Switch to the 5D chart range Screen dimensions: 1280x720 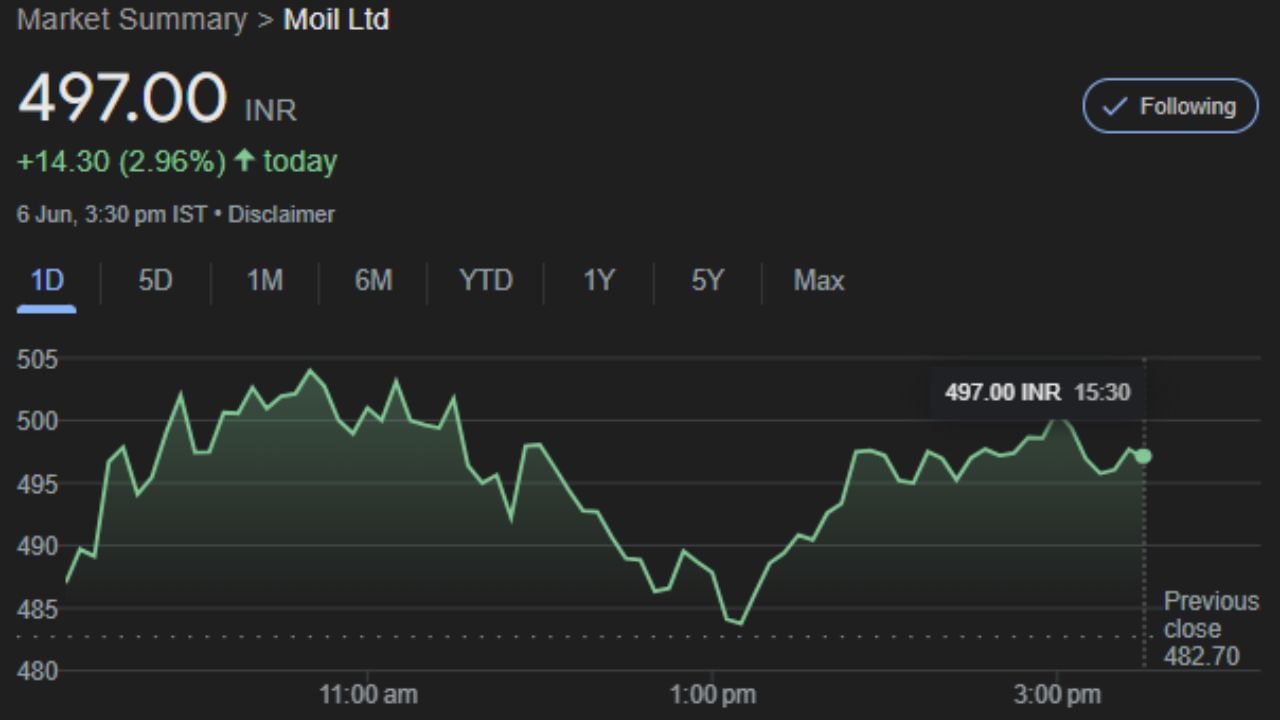tap(155, 281)
